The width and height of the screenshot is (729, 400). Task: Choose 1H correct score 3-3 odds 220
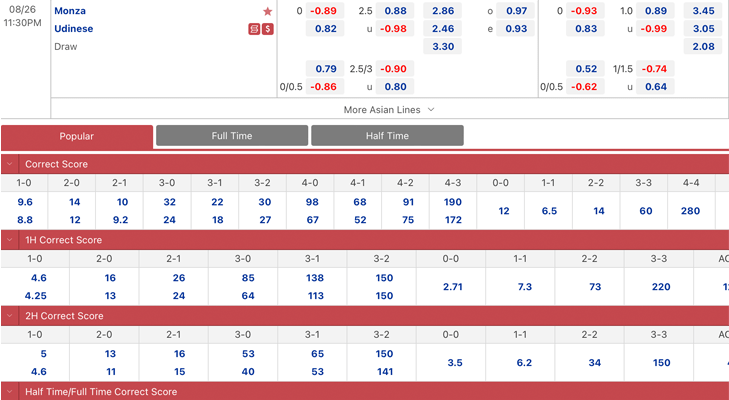point(661,287)
